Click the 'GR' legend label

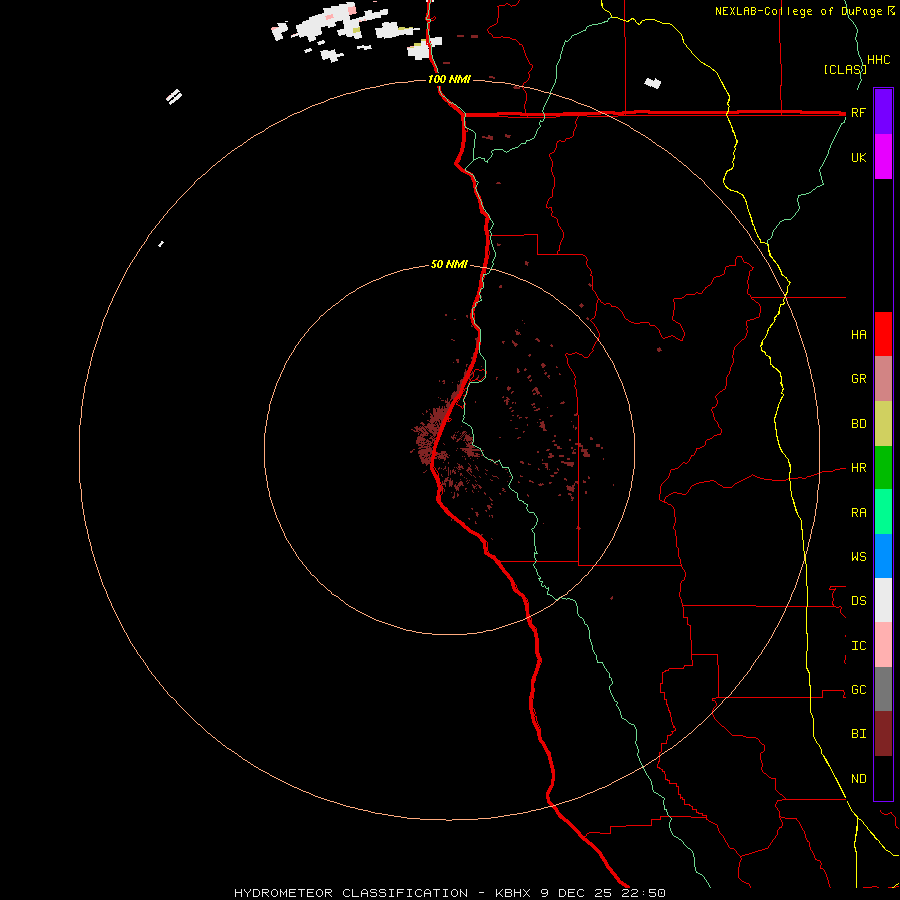click(859, 379)
